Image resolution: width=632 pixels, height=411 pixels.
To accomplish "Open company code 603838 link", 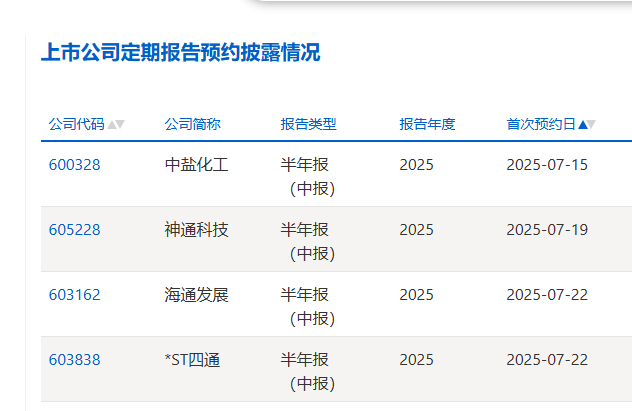I will point(75,359).
